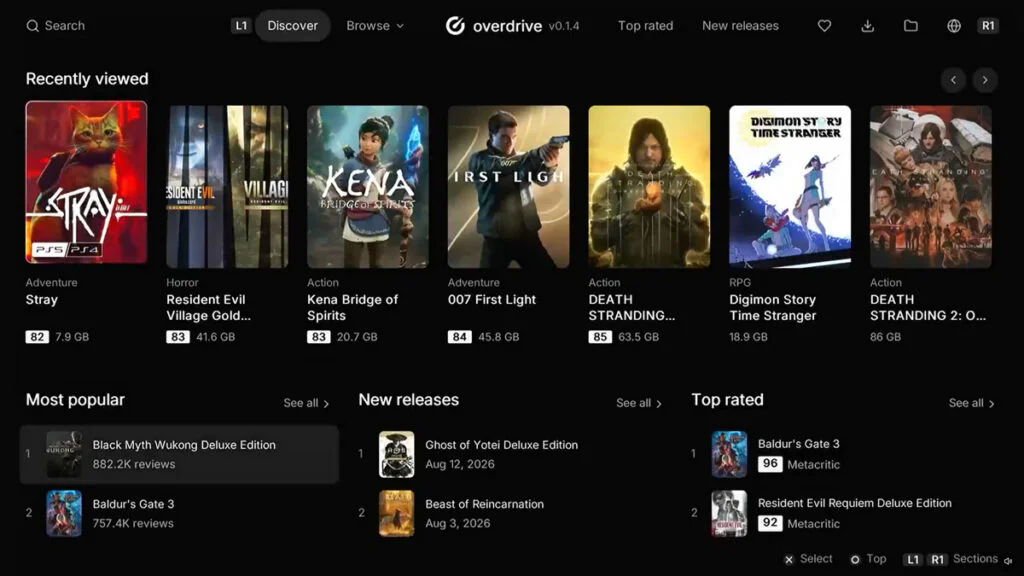Open the downloads icon
1024x576 pixels.
click(867, 25)
